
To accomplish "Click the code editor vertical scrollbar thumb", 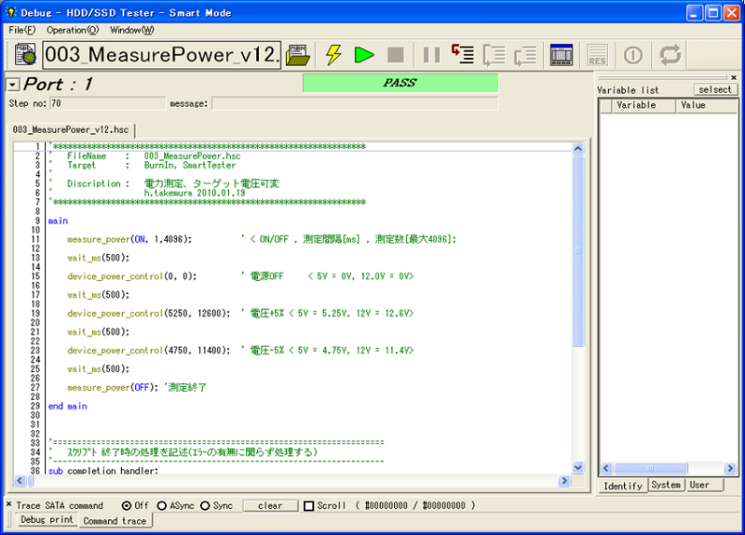I will pyautogui.click(x=578, y=252).
